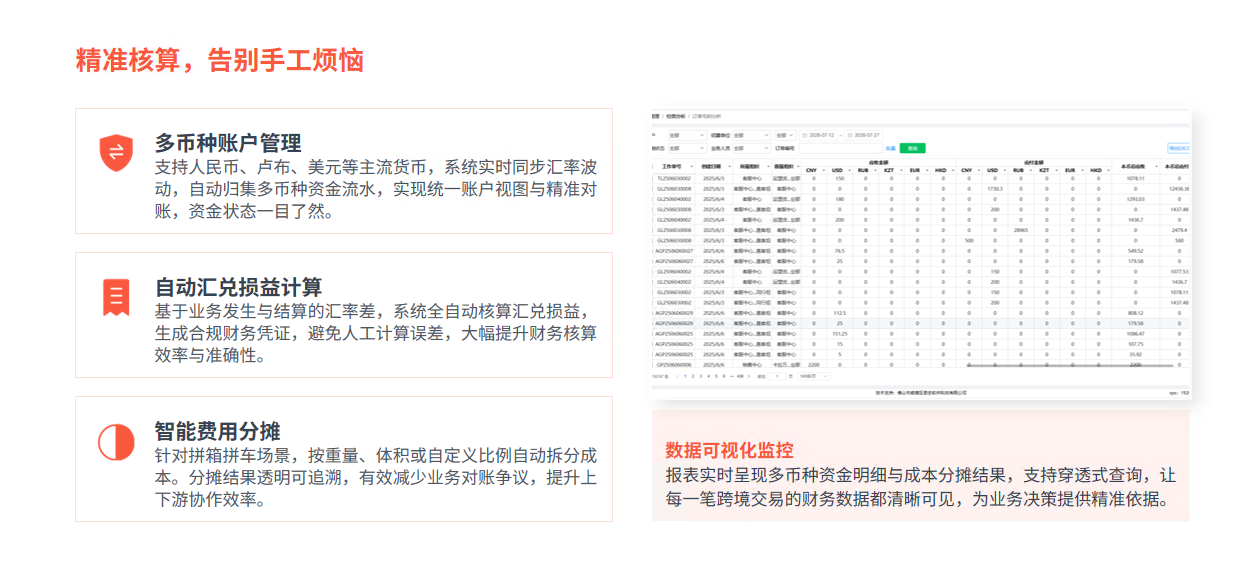Click the half-circle icon beside 智能费用分摊
The width and height of the screenshot is (1253, 567).
pyautogui.click(x=116, y=441)
